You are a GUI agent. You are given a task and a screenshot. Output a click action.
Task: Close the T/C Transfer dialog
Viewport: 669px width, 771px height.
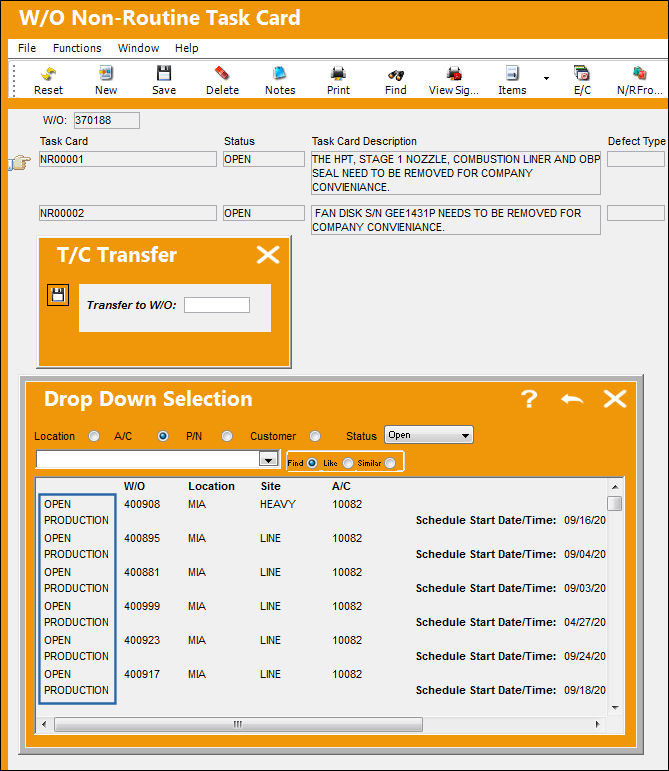point(268,255)
